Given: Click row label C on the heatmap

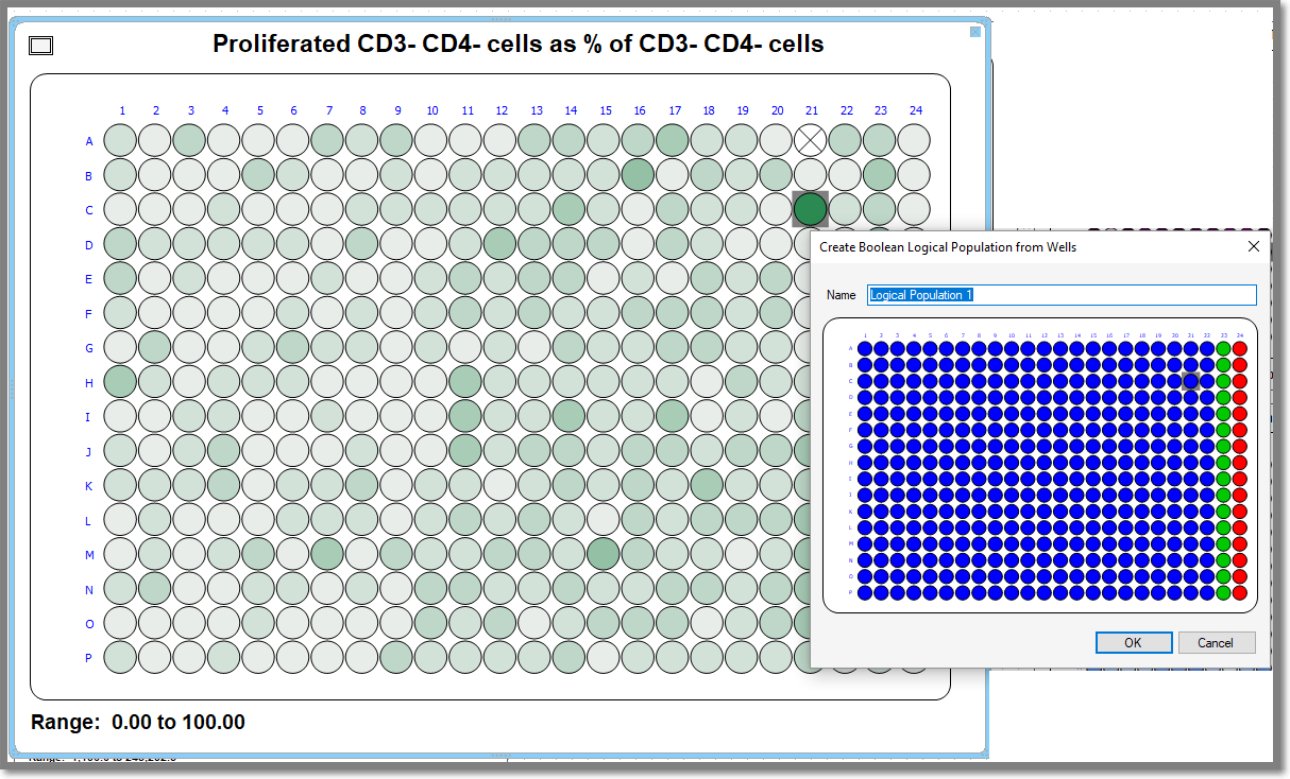Looking at the screenshot, I should 89,211.
